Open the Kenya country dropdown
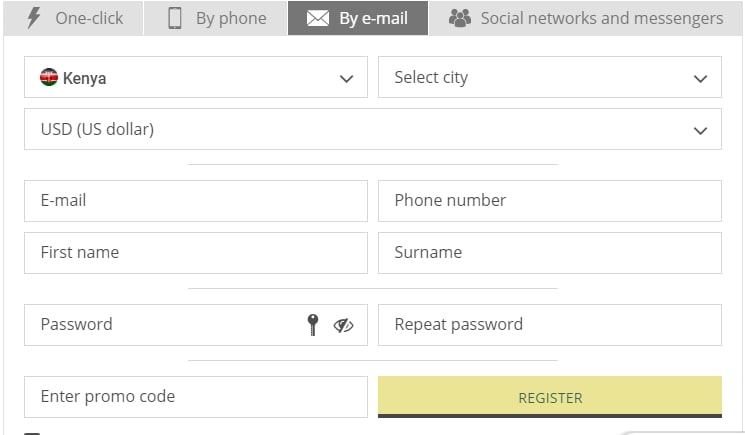This screenshot has width=745, height=435. (196, 77)
